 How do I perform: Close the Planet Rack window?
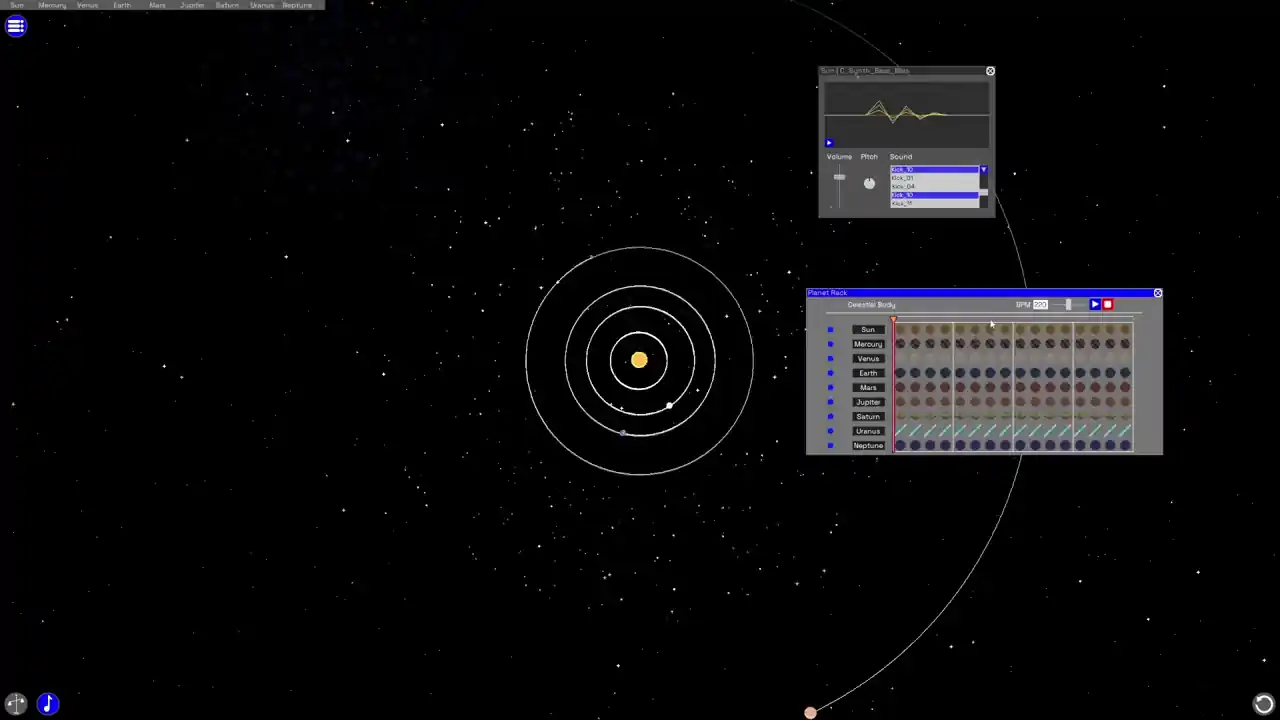tap(1157, 293)
